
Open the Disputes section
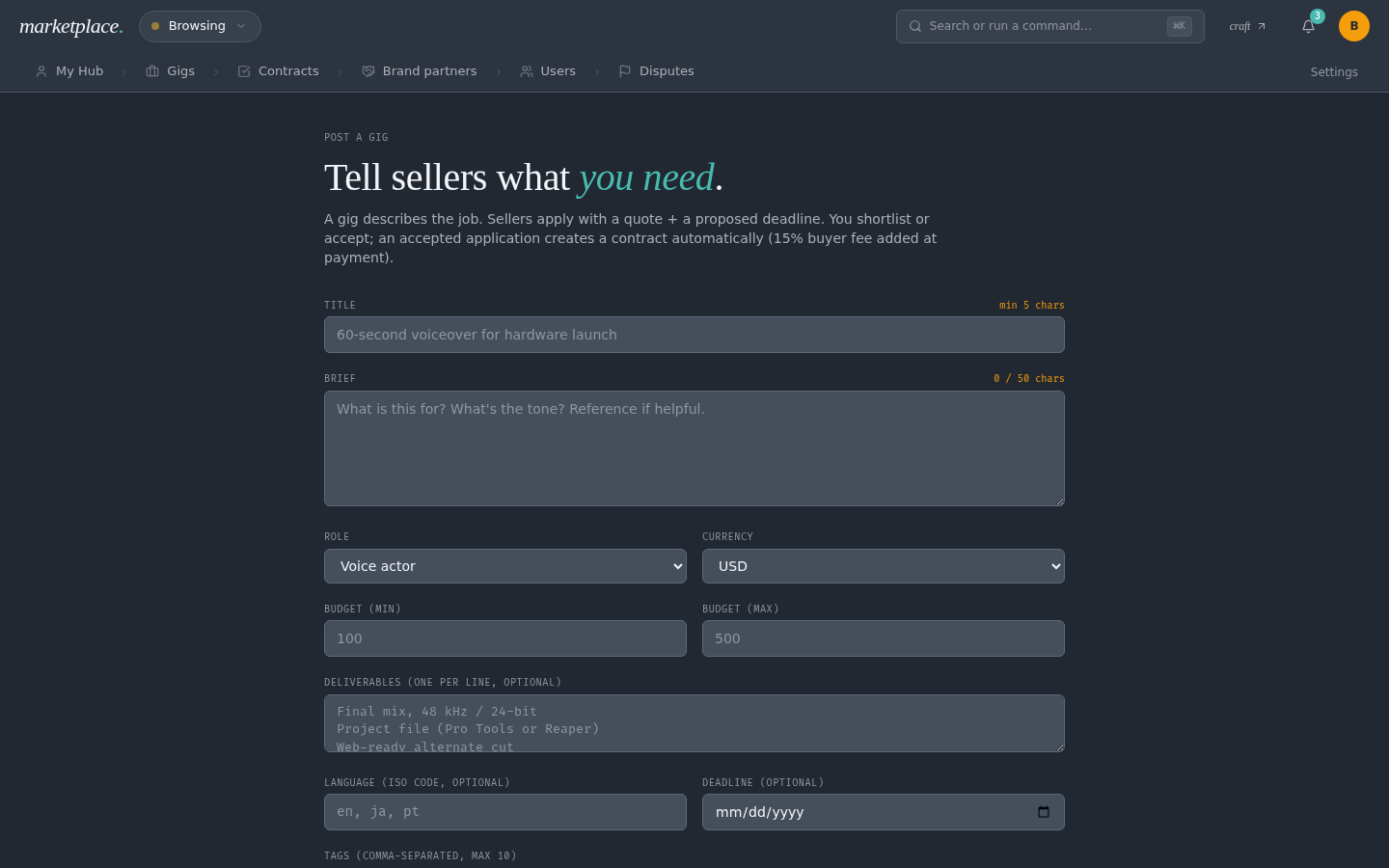coord(657,71)
